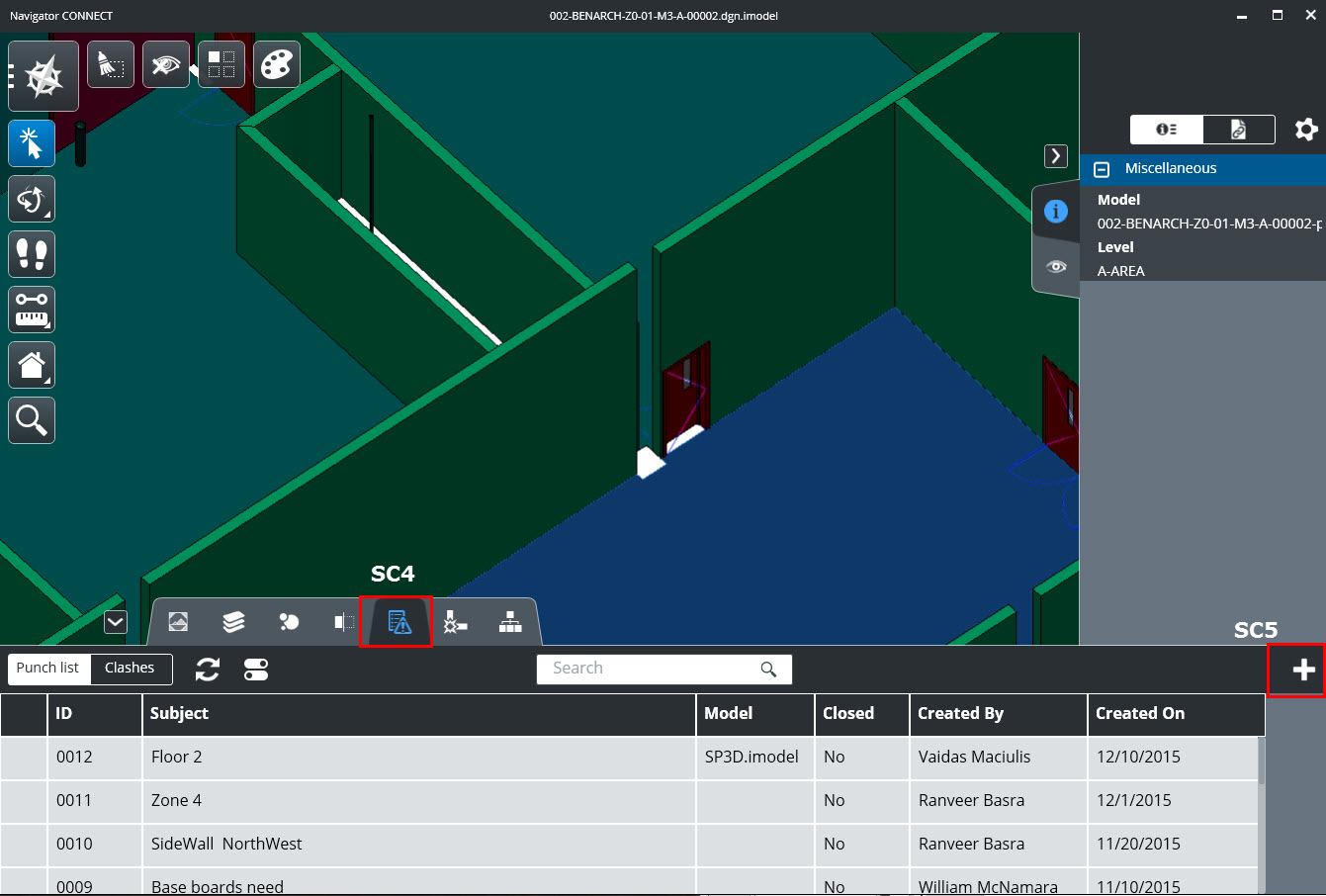
Task: Open the color palette display tool
Action: [x=277, y=65]
